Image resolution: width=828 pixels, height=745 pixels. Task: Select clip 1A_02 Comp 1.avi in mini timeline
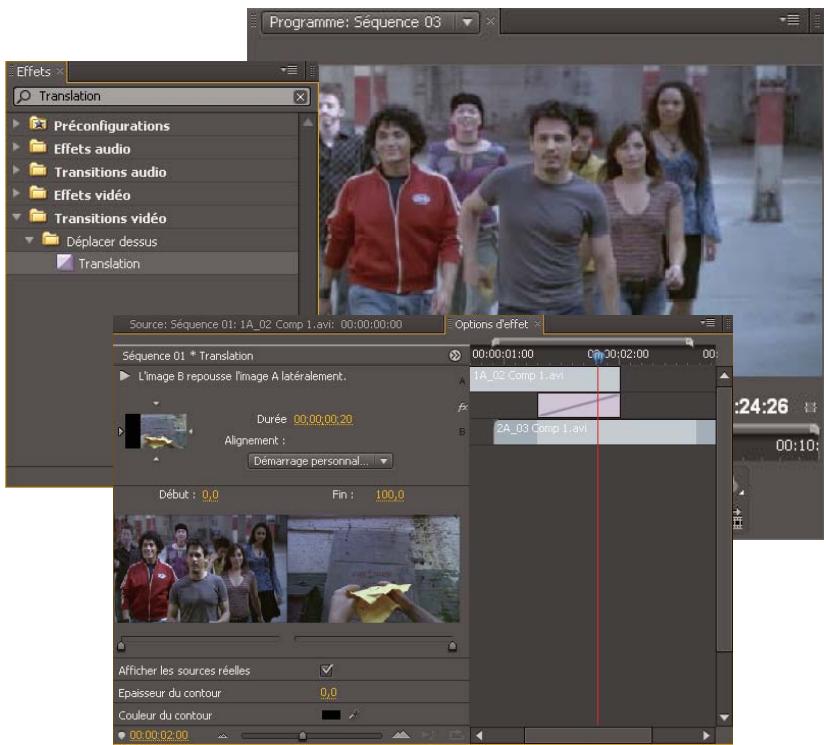544,379
